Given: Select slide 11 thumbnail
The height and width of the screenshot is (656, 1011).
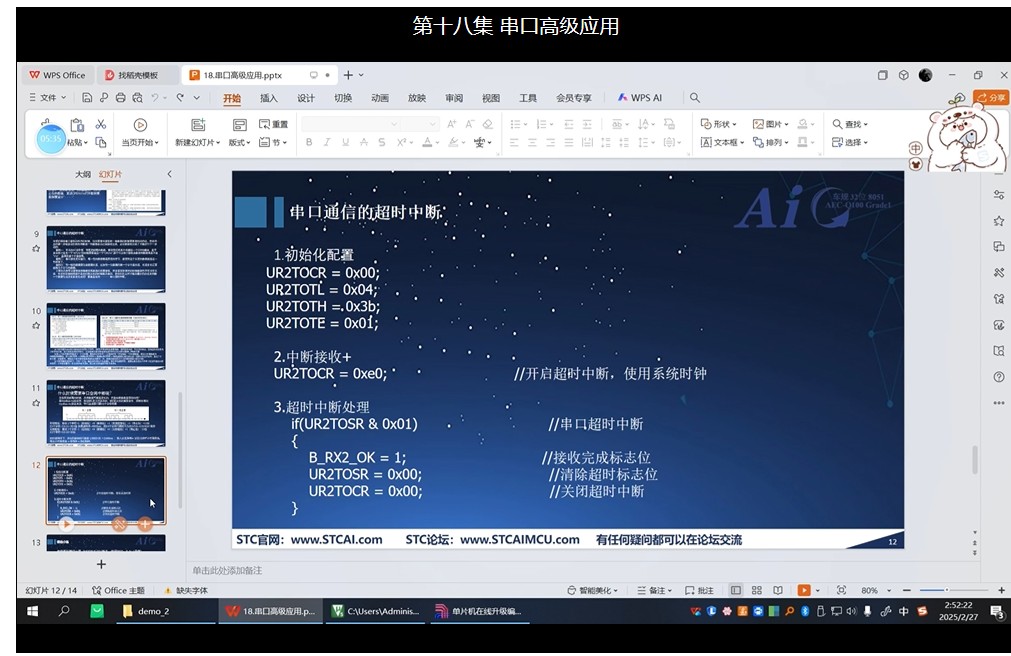Looking at the screenshot, I should (106, 413).
